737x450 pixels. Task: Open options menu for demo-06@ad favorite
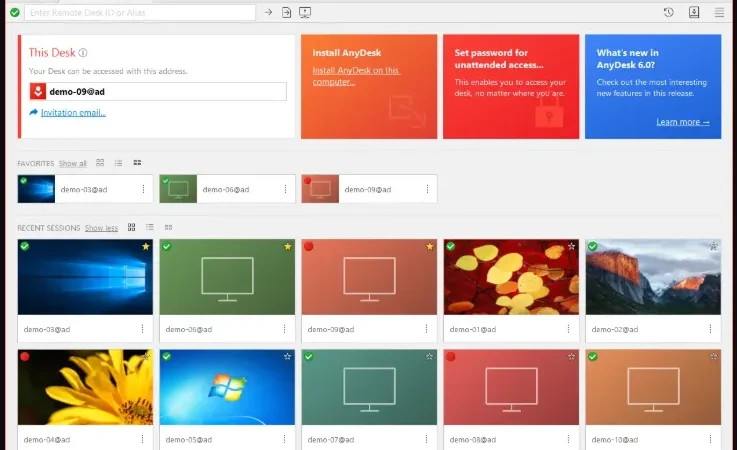(x=285, y=189)
